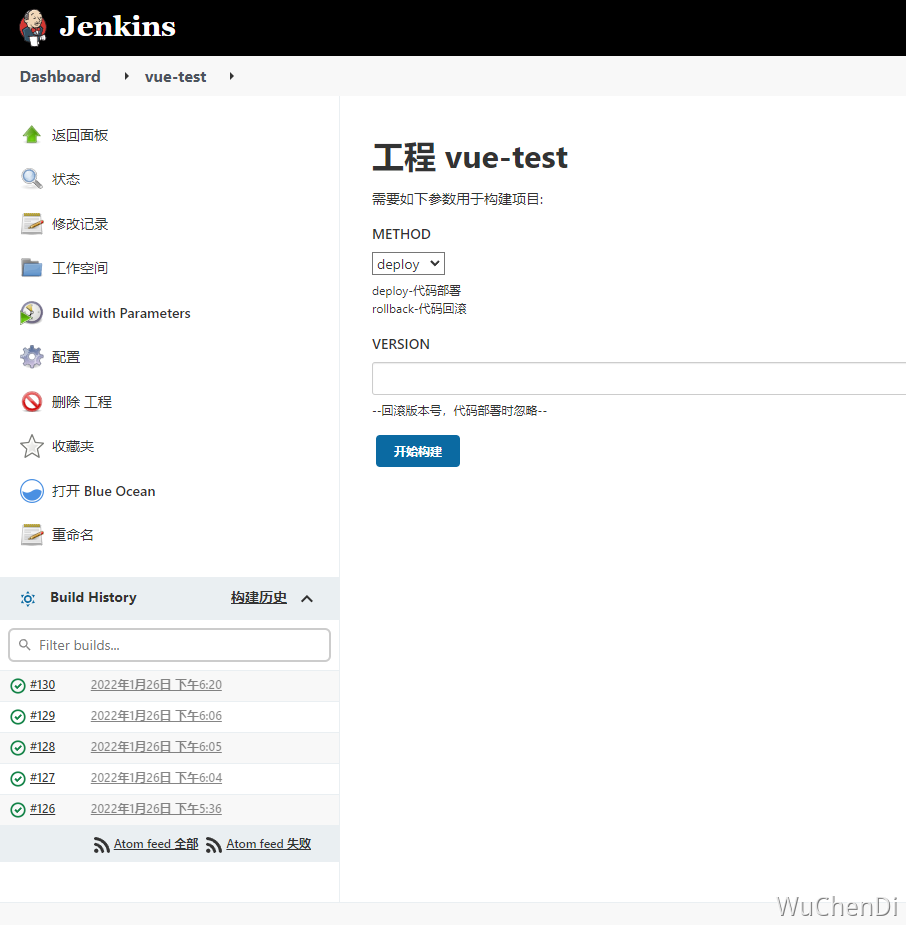
Task: Choose 重命名 in the sidebar
Action: [72, 535]
